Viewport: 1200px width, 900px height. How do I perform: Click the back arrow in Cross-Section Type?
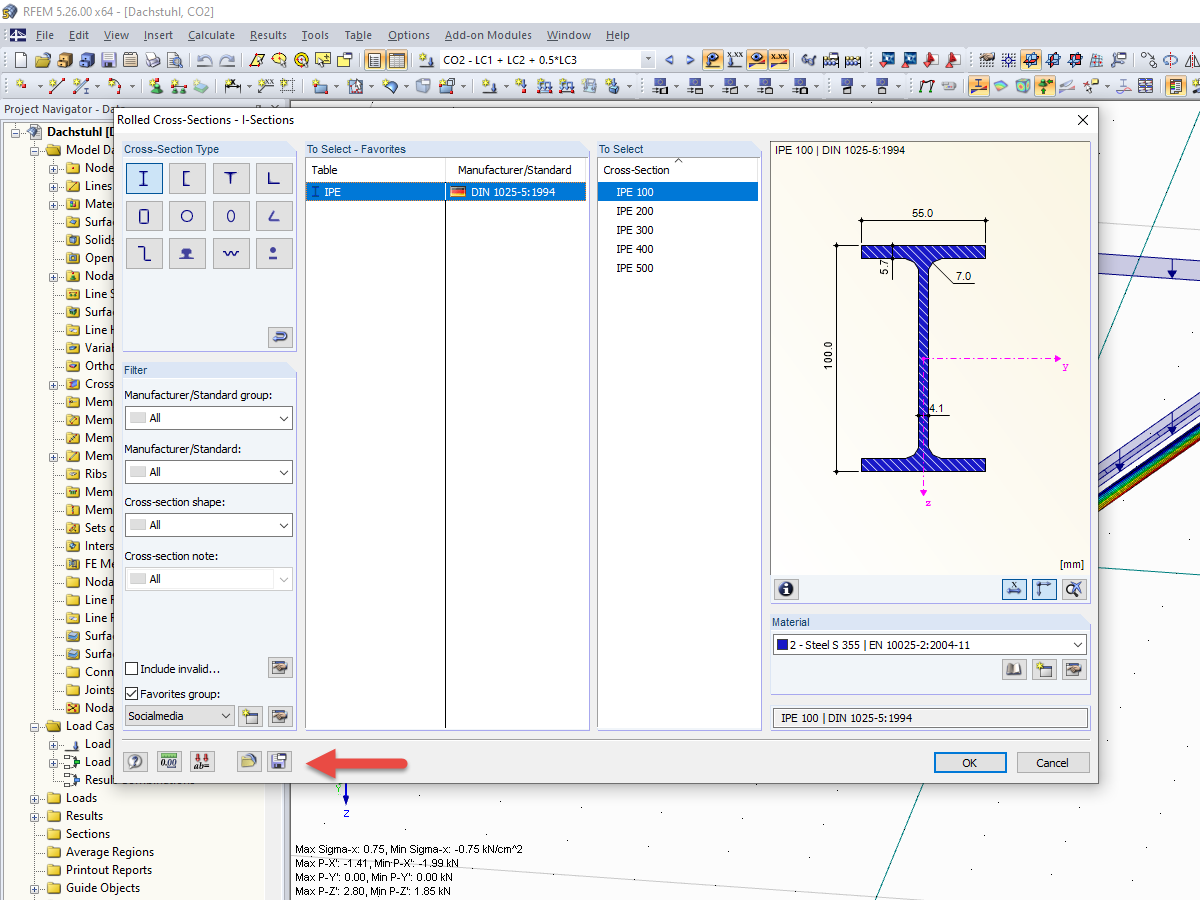click(280, 337)
